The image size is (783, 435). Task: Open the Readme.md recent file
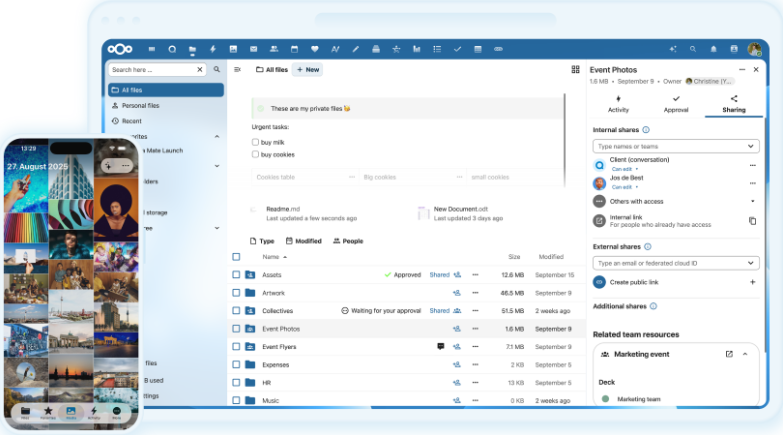(304, 213)
